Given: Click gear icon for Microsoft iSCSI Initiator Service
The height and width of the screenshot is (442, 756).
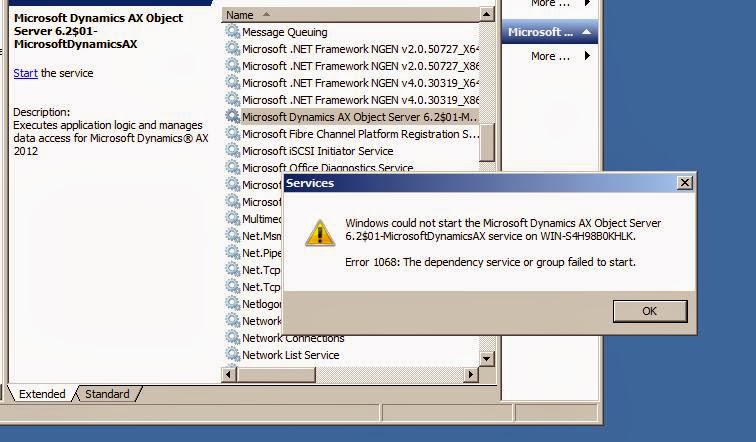Looking at the screenshot, I should (233, 150).
